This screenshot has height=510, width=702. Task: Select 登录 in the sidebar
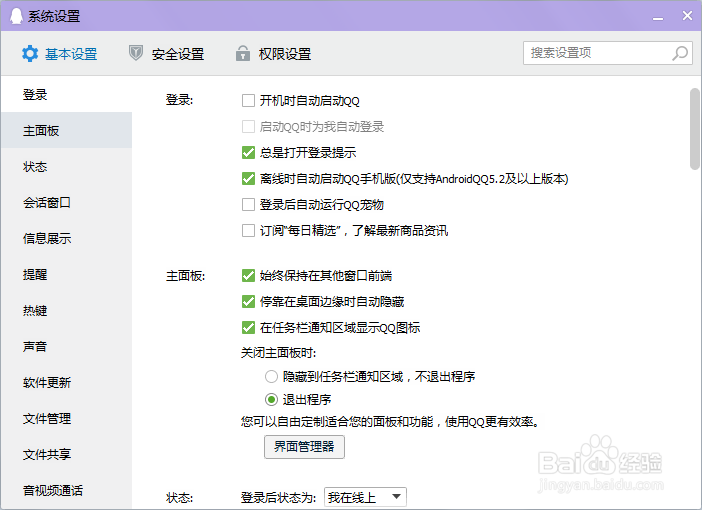pos(66,94)
